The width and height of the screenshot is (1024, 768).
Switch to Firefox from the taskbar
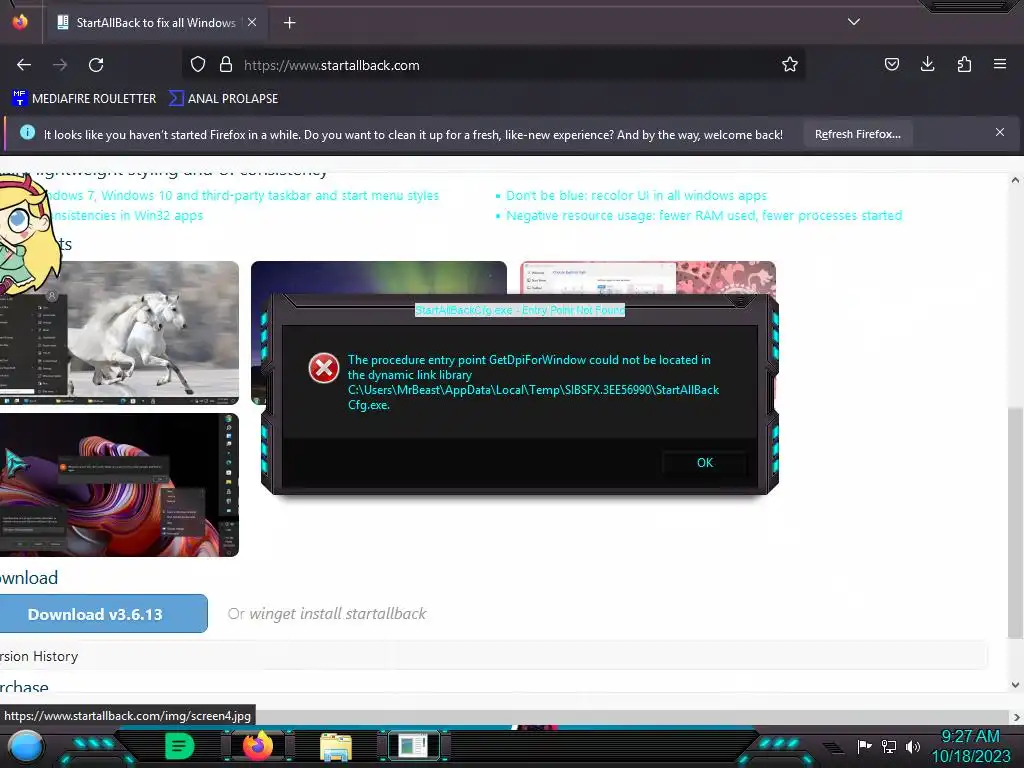click(258, 746)
